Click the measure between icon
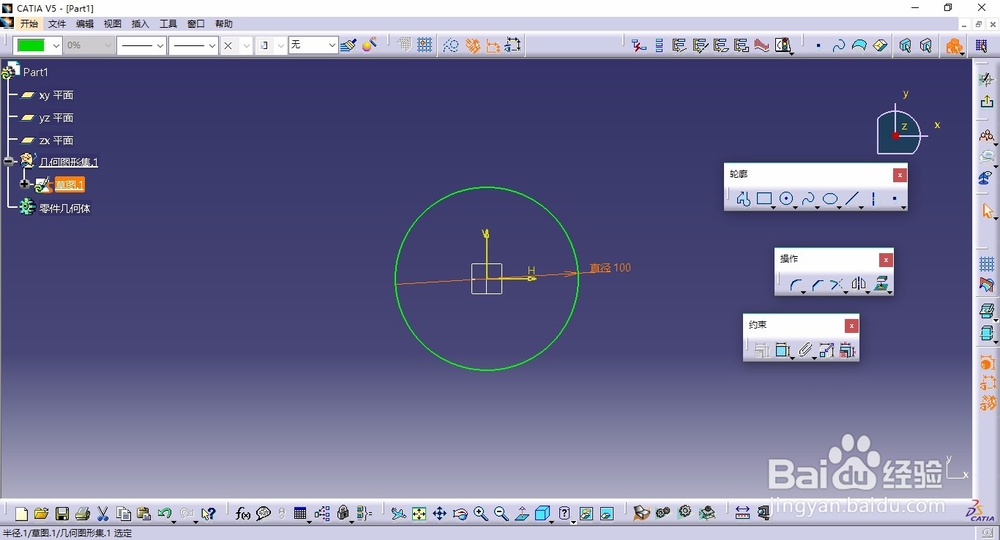Image resolution: width=1000 pixels, height=540 pixels. 742,513
